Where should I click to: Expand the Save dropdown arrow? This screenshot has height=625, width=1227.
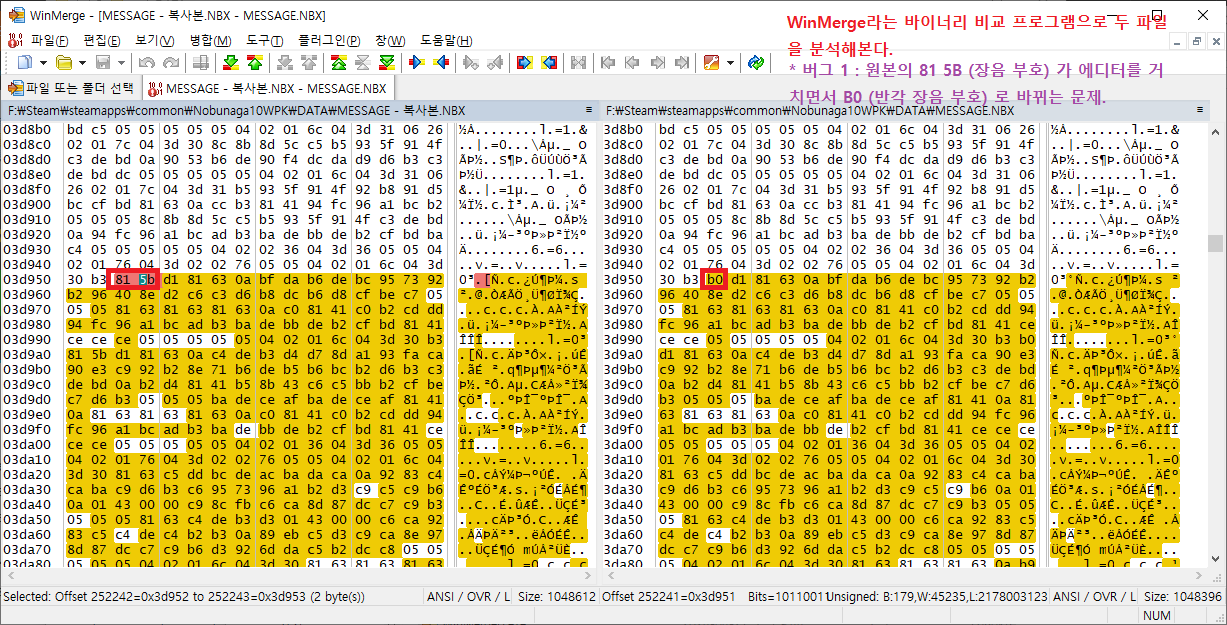click(121, 62)
